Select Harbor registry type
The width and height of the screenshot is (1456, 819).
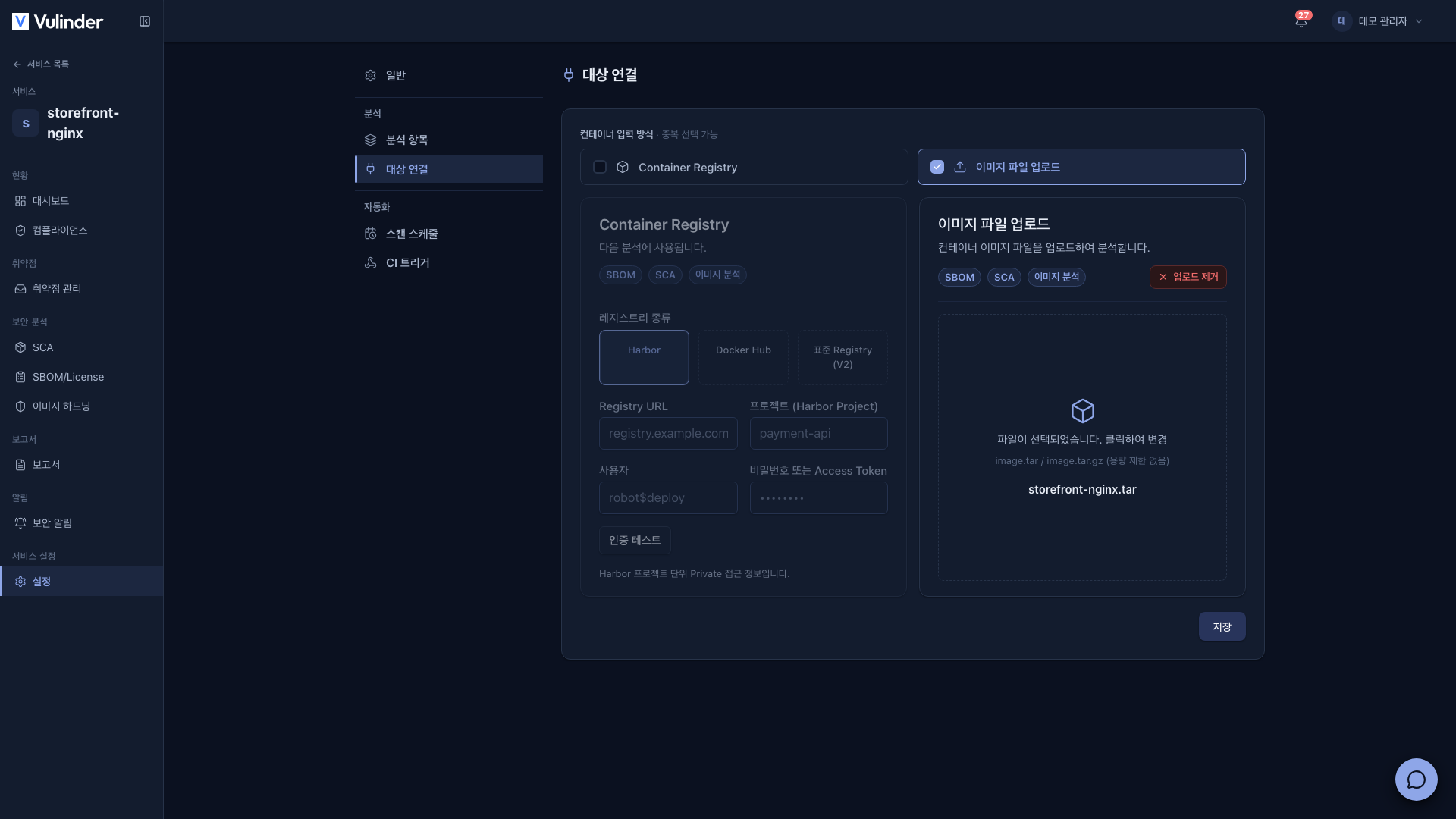coord(644,357)
